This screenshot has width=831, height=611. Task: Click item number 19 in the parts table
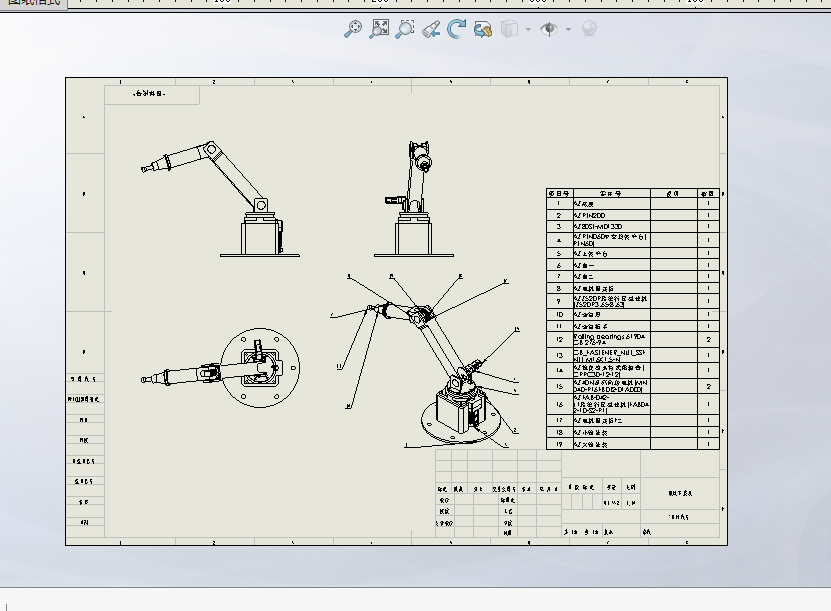tap(559, 444)
